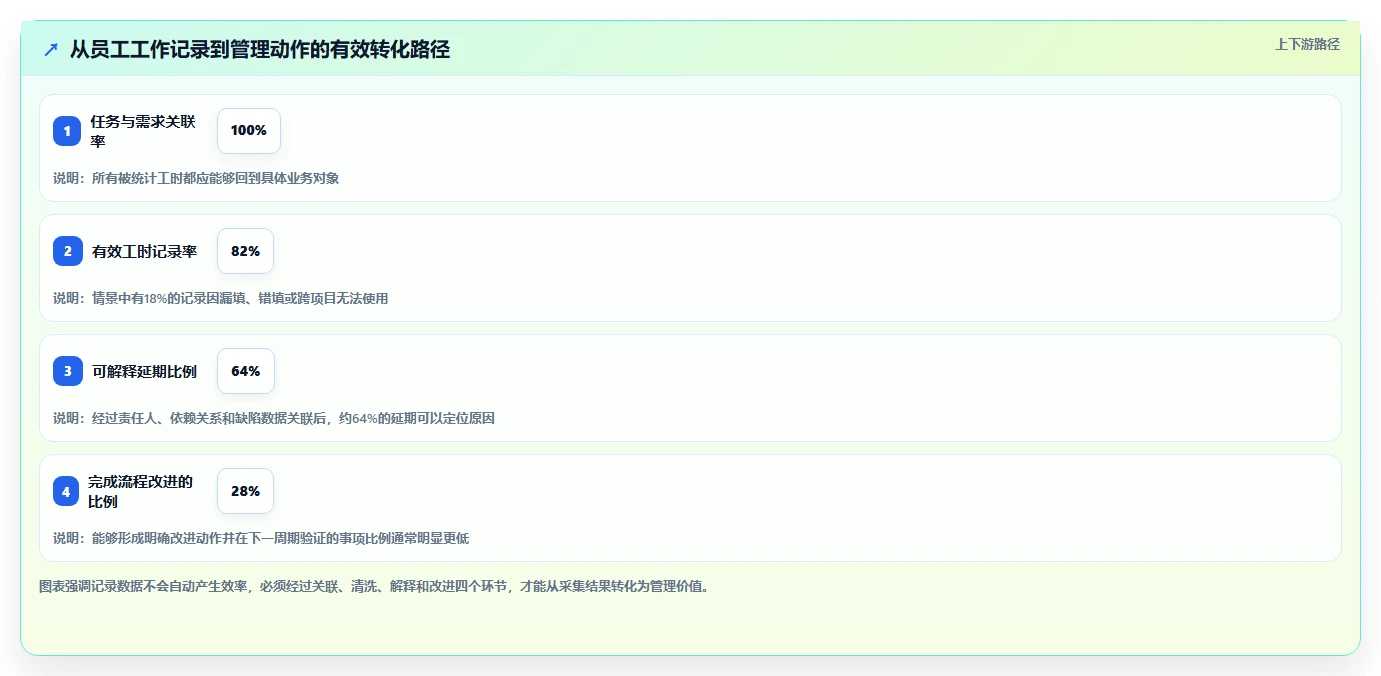The image size is (1381, 676).
Task: Click the 可解释延期比例 label
Action: tap(144, 372)
